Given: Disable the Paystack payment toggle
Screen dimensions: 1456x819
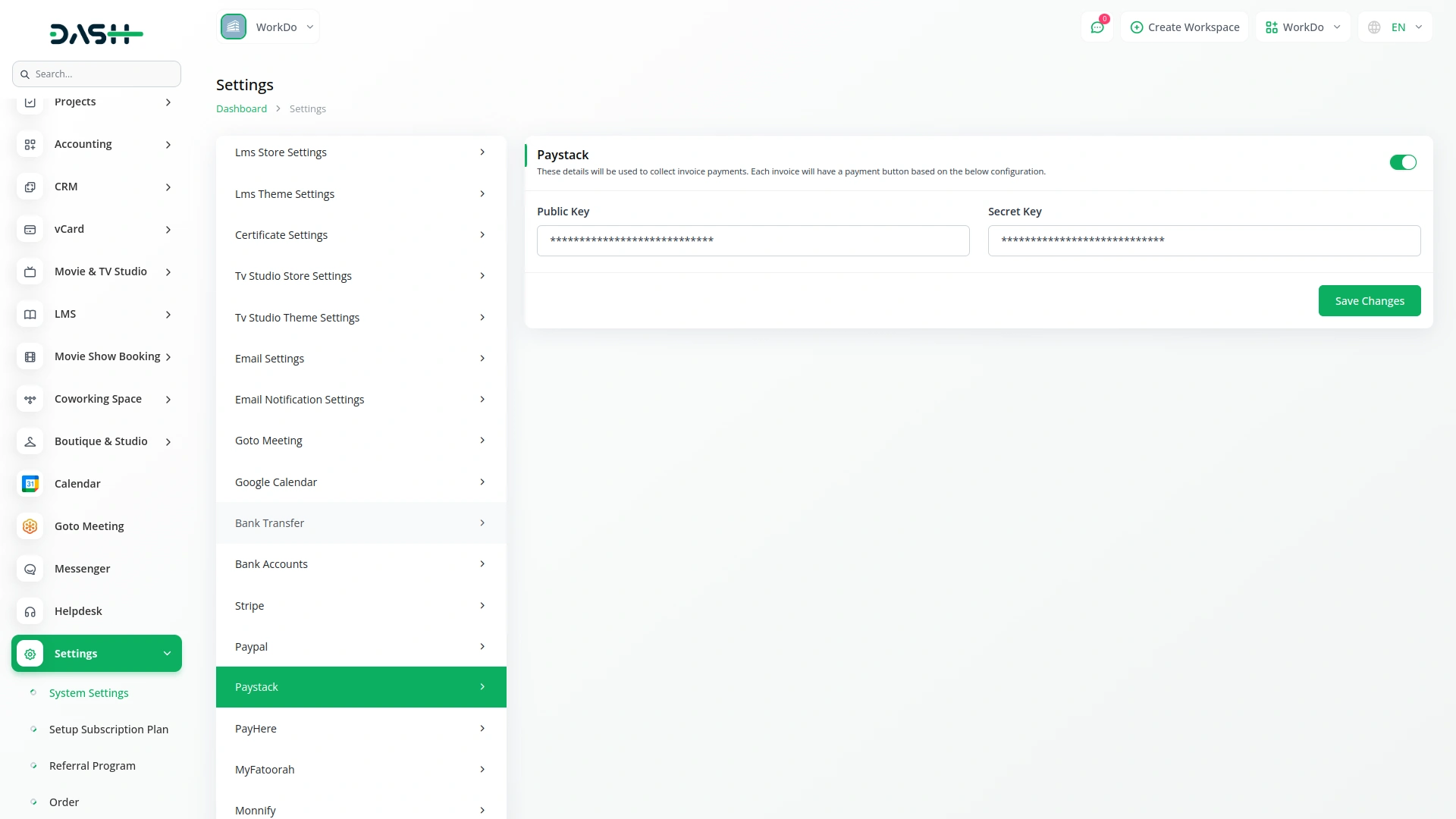Looking at the screenshot, I should [x=1403, y=162].
